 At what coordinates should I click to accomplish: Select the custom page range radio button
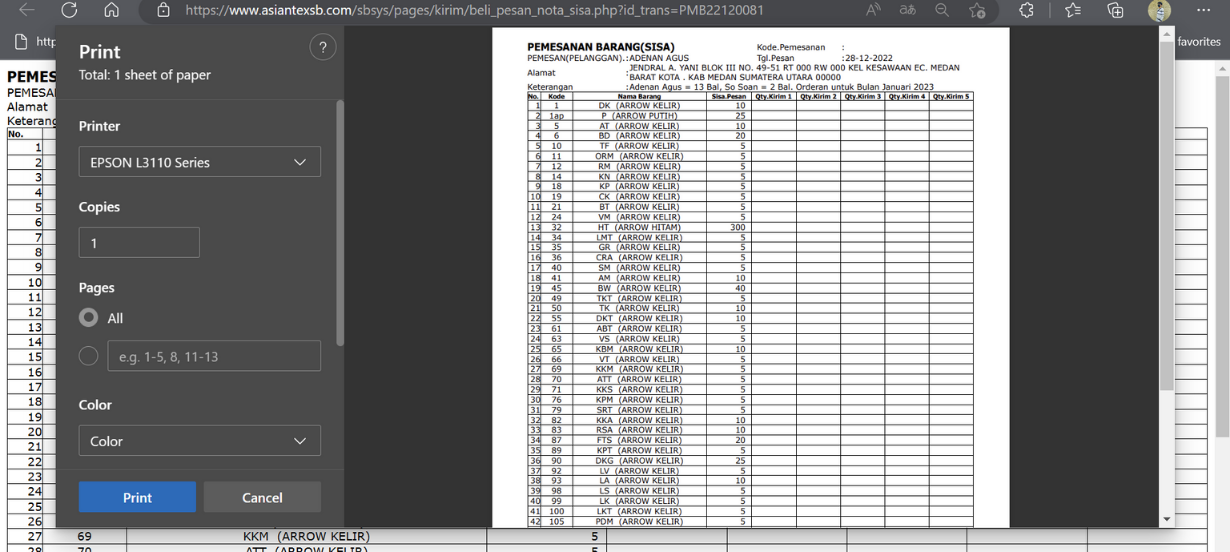[89, 356]
